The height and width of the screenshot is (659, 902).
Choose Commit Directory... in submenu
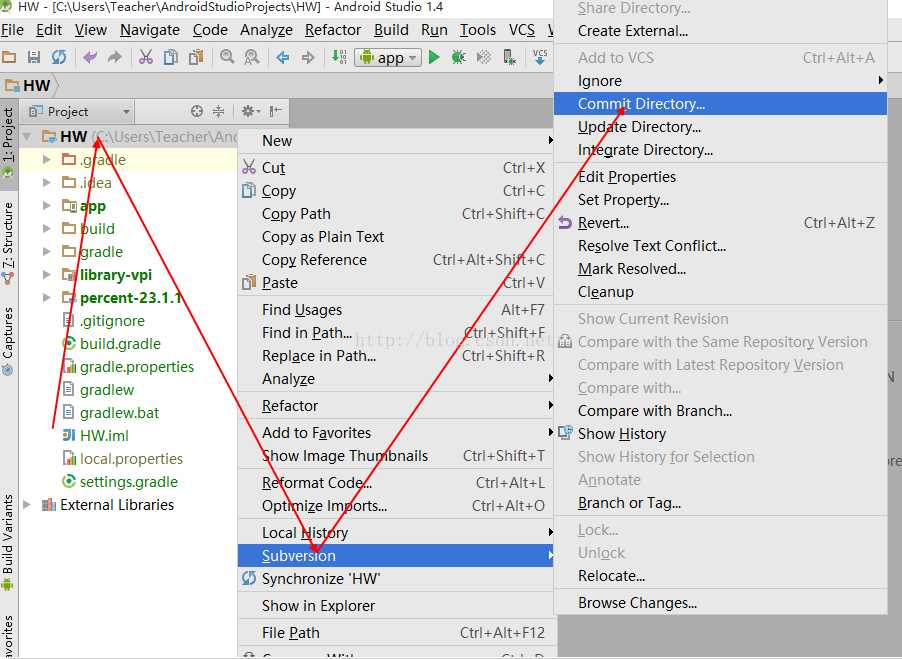pos(720,104)
